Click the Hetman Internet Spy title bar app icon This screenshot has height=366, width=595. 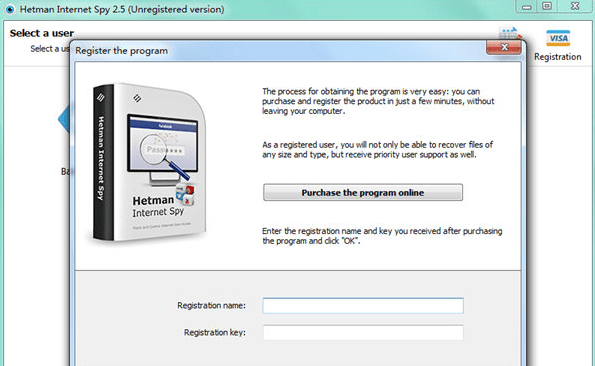[10, 9]
